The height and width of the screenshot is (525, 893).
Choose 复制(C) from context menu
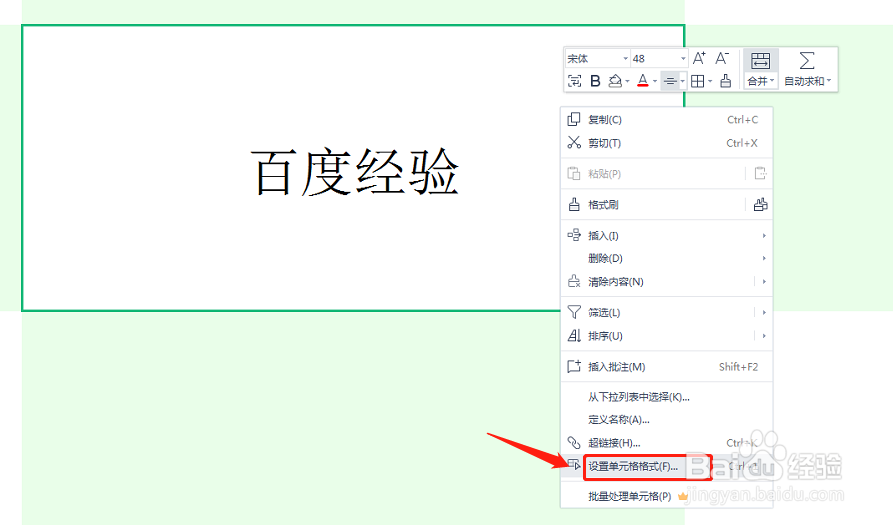pyautogui.click(x=666, y=120)
